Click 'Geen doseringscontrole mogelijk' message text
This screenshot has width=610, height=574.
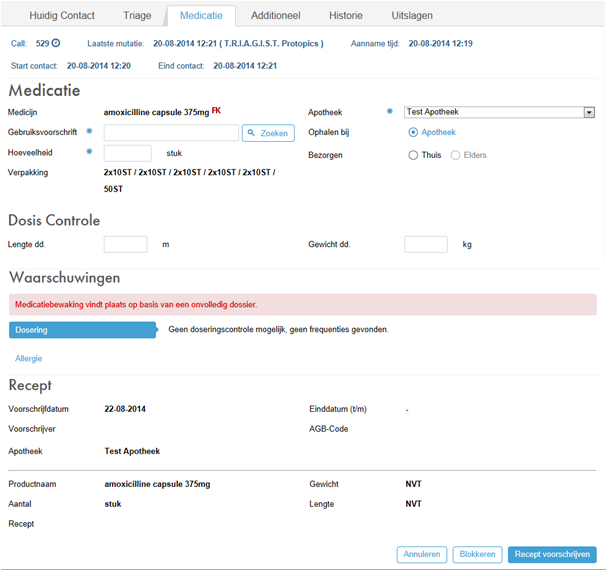(278, 330)
